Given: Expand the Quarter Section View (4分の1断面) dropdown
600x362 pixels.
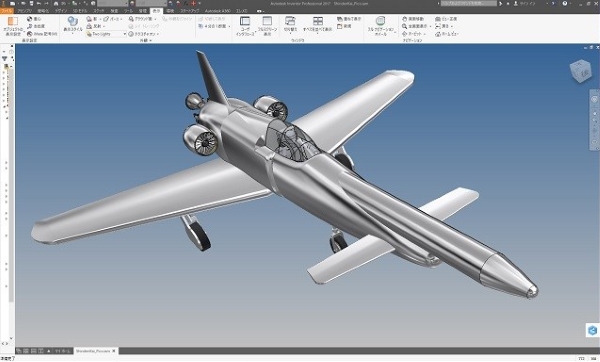Looking at the screenshot, I should [229, 26].
